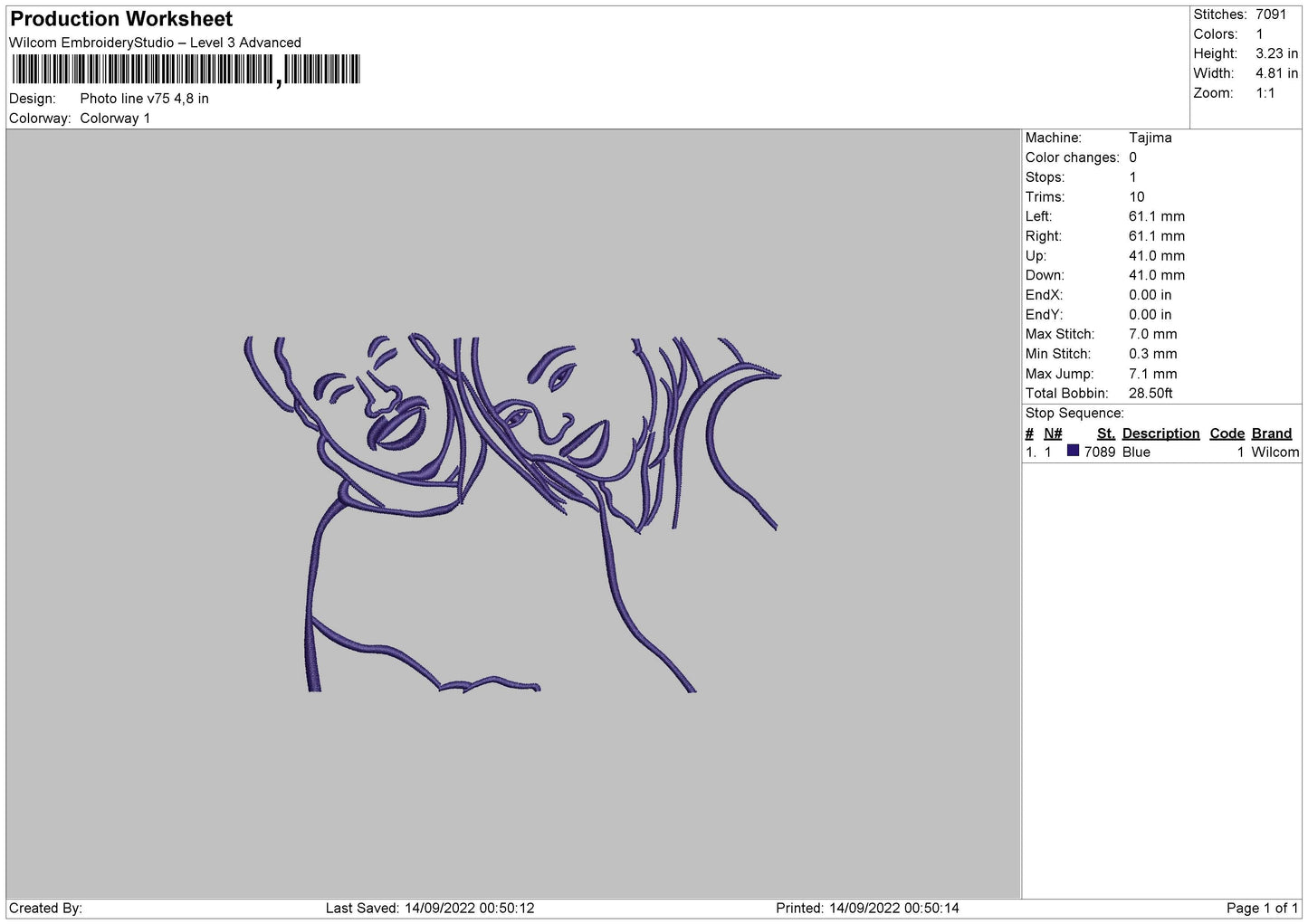This screenshot has width=1308, height=924.
Task: Click the 'Stop Sequence:' label
Action: [1074, 414]
